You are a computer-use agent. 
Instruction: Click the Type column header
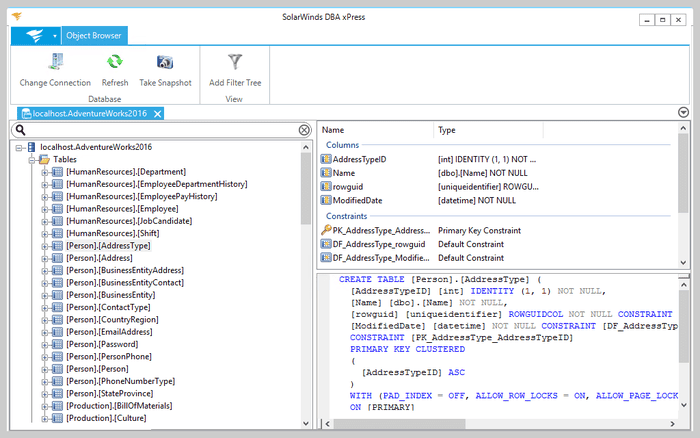coord(488,130)
